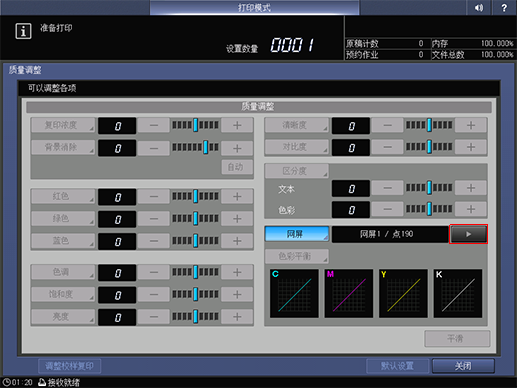Open the 绿色 setting button
Image resolution: width=517 pixels, height=388 pixels.
(63, 219)
